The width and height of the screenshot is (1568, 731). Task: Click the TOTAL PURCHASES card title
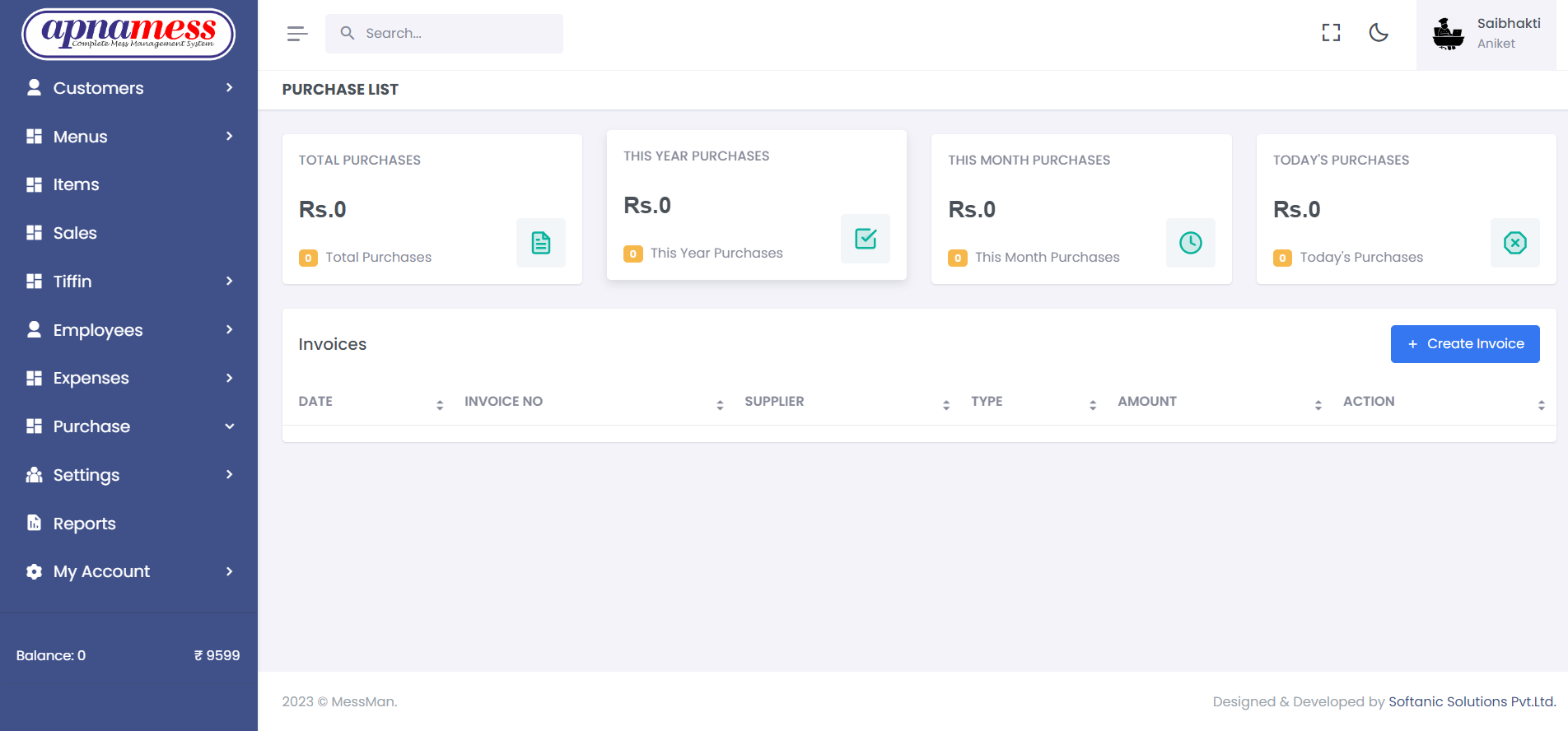coord(360,160)
